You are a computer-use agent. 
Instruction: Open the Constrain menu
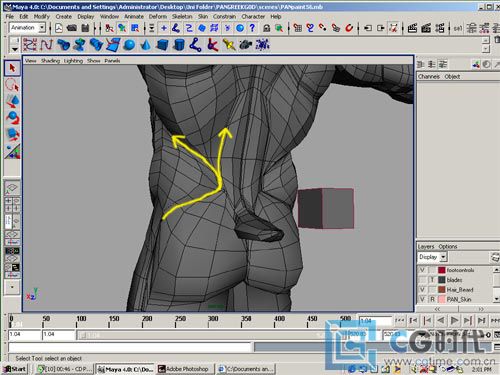(x=224, y=16)
